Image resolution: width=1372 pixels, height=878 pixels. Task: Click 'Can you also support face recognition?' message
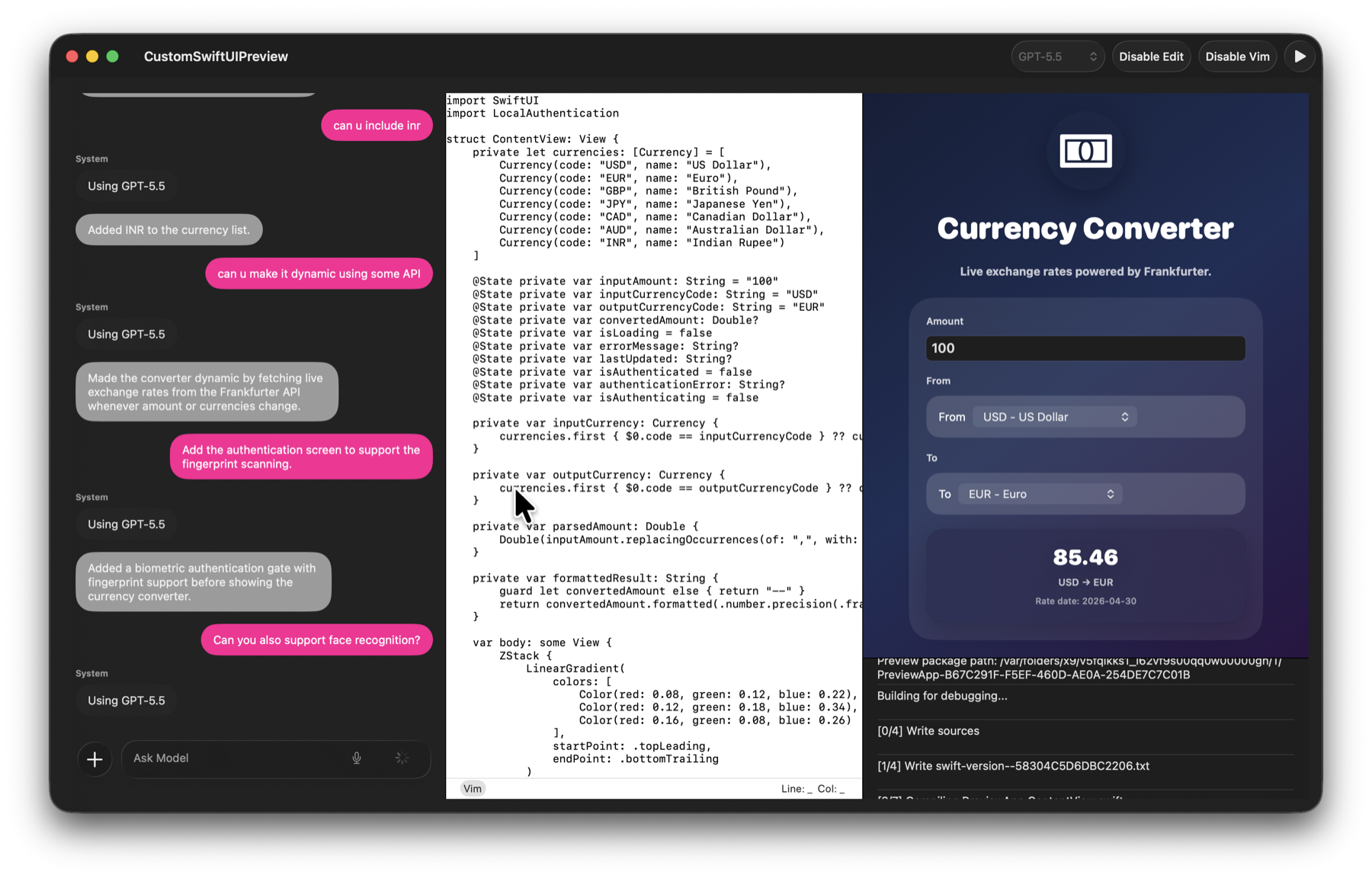point(316,640)
